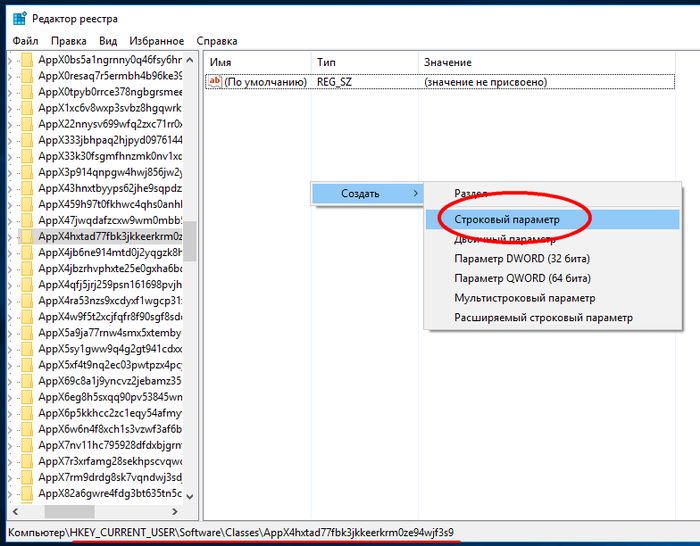Click the Тип column header
The image size is (700, 546).
click(326, 62)
